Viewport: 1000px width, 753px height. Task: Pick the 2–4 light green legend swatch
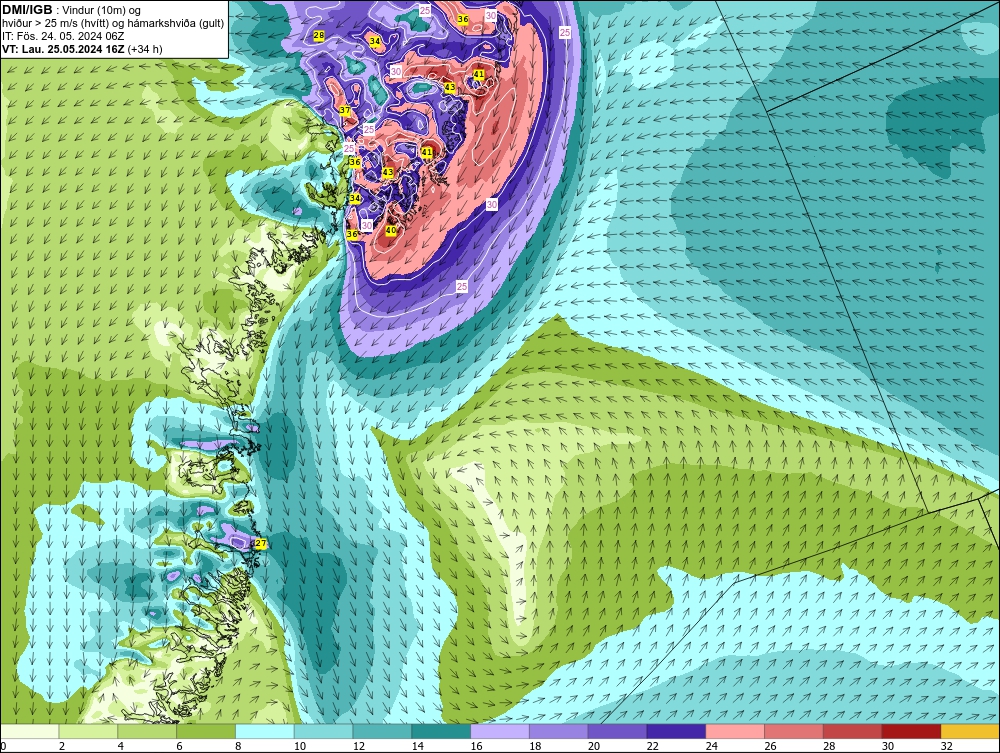click(x=88, y=731)
